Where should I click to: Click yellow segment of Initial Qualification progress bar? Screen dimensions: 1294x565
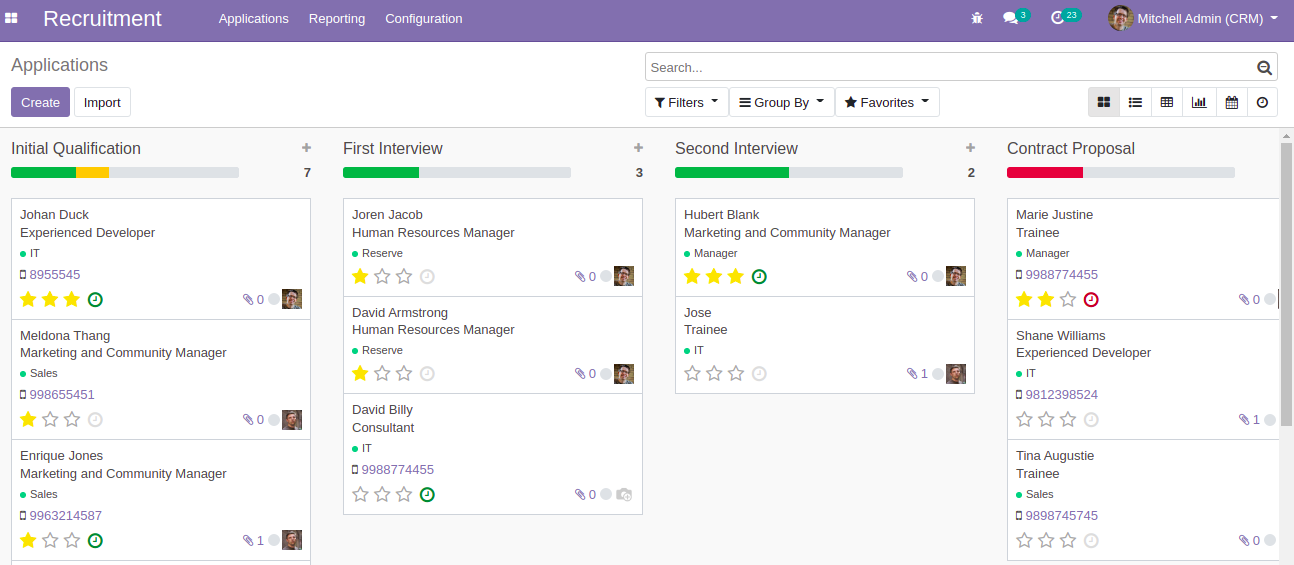pyautogui.click(x=92, y=172)
